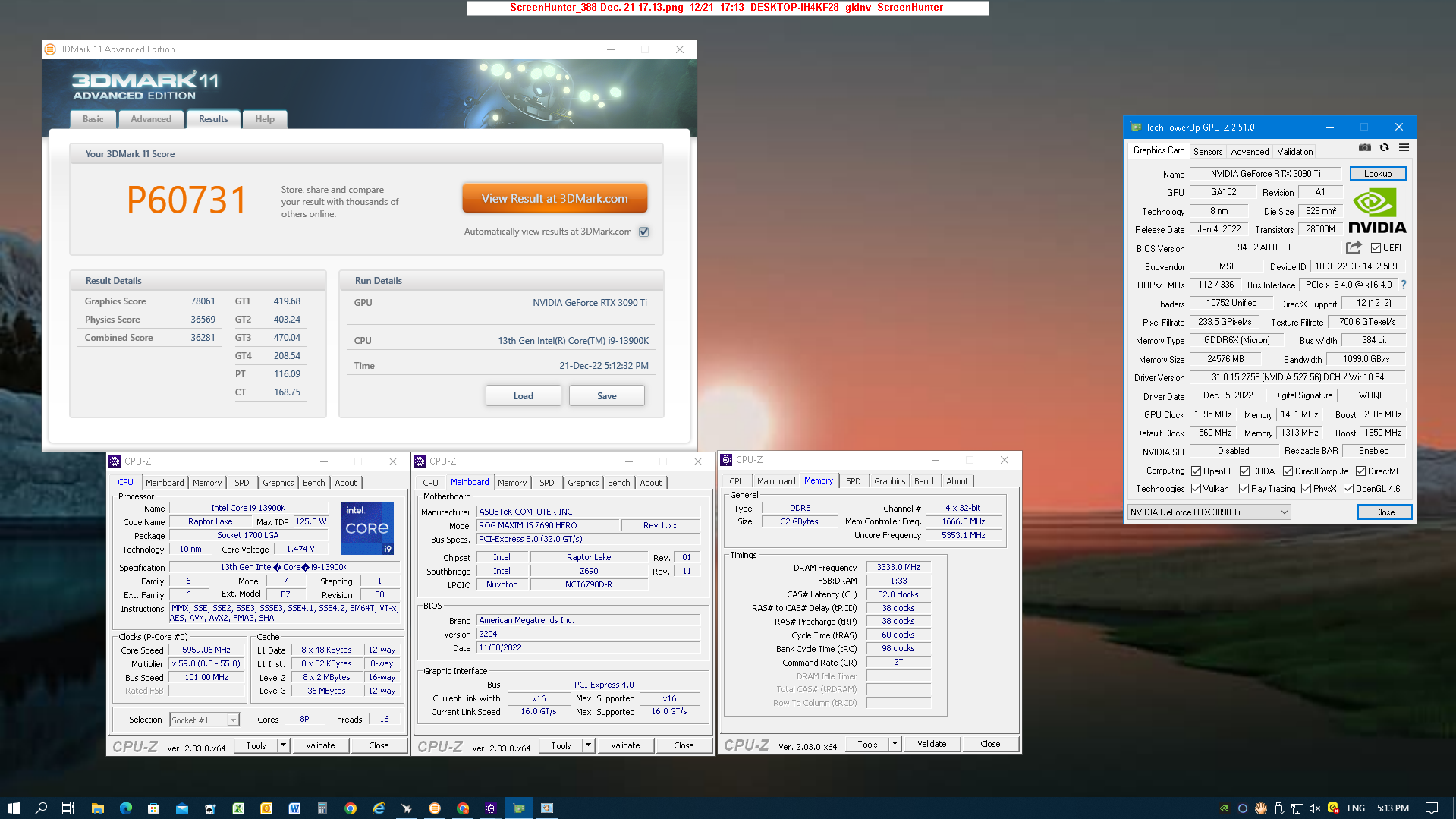The height and width of the screenshot is (819, 1456).
Task: Open Microsoft Store from taskbar
Action: (x=153, y=808)
